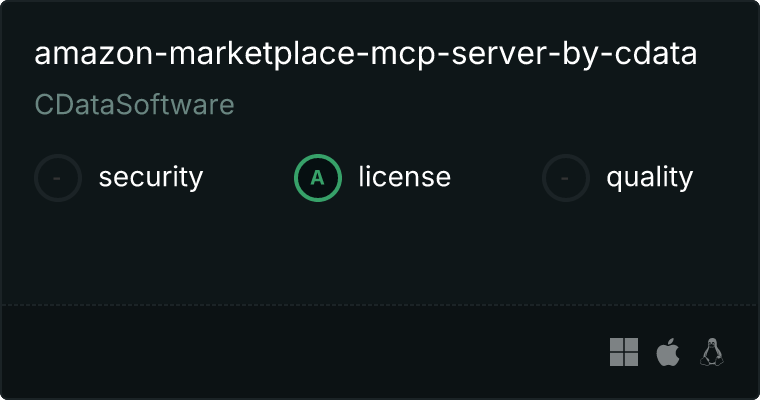Select the license label
The height and width of the screenshot is (400, 760).
click(404, 176)
